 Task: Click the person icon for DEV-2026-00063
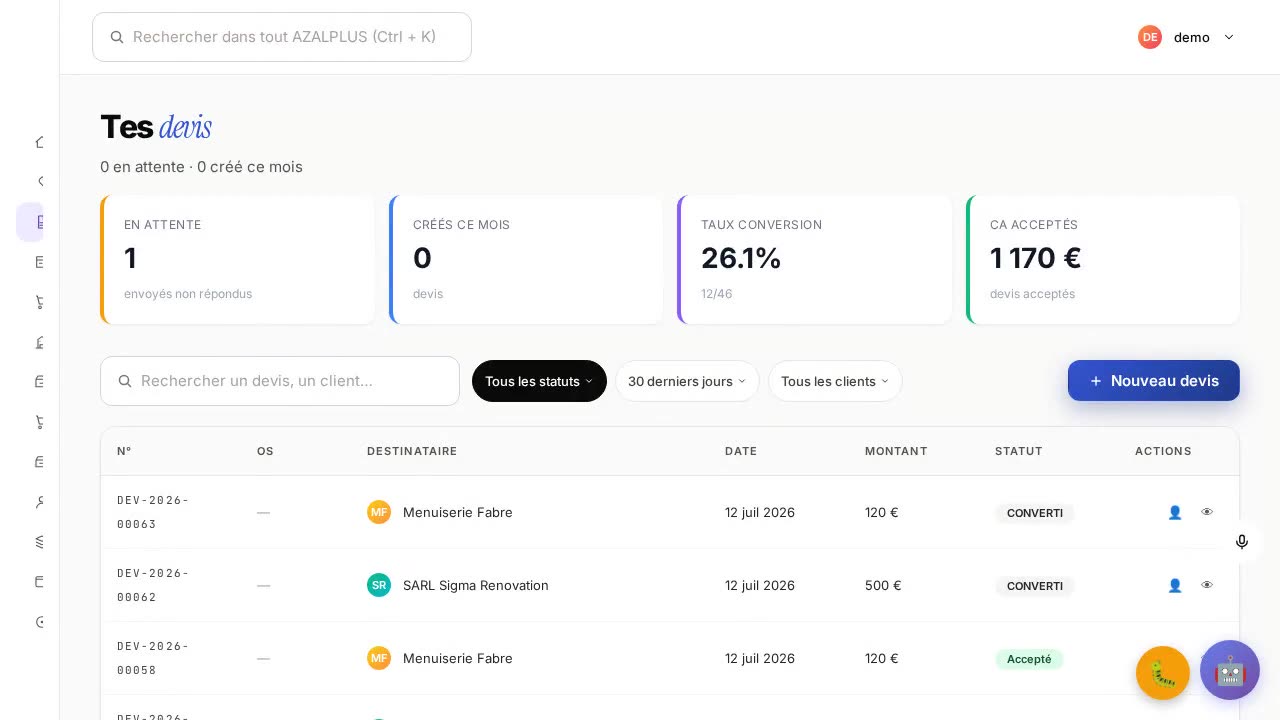(x=1175, y=512)
